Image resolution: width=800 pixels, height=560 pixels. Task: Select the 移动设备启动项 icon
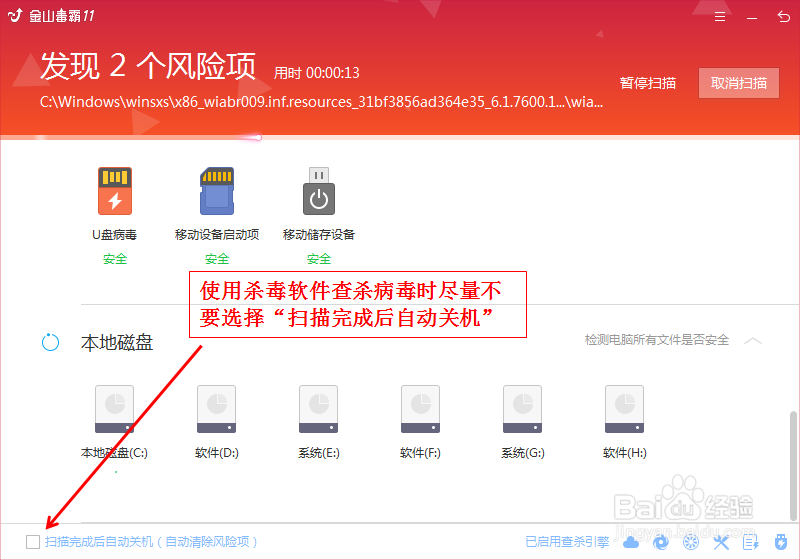(217, 191)
